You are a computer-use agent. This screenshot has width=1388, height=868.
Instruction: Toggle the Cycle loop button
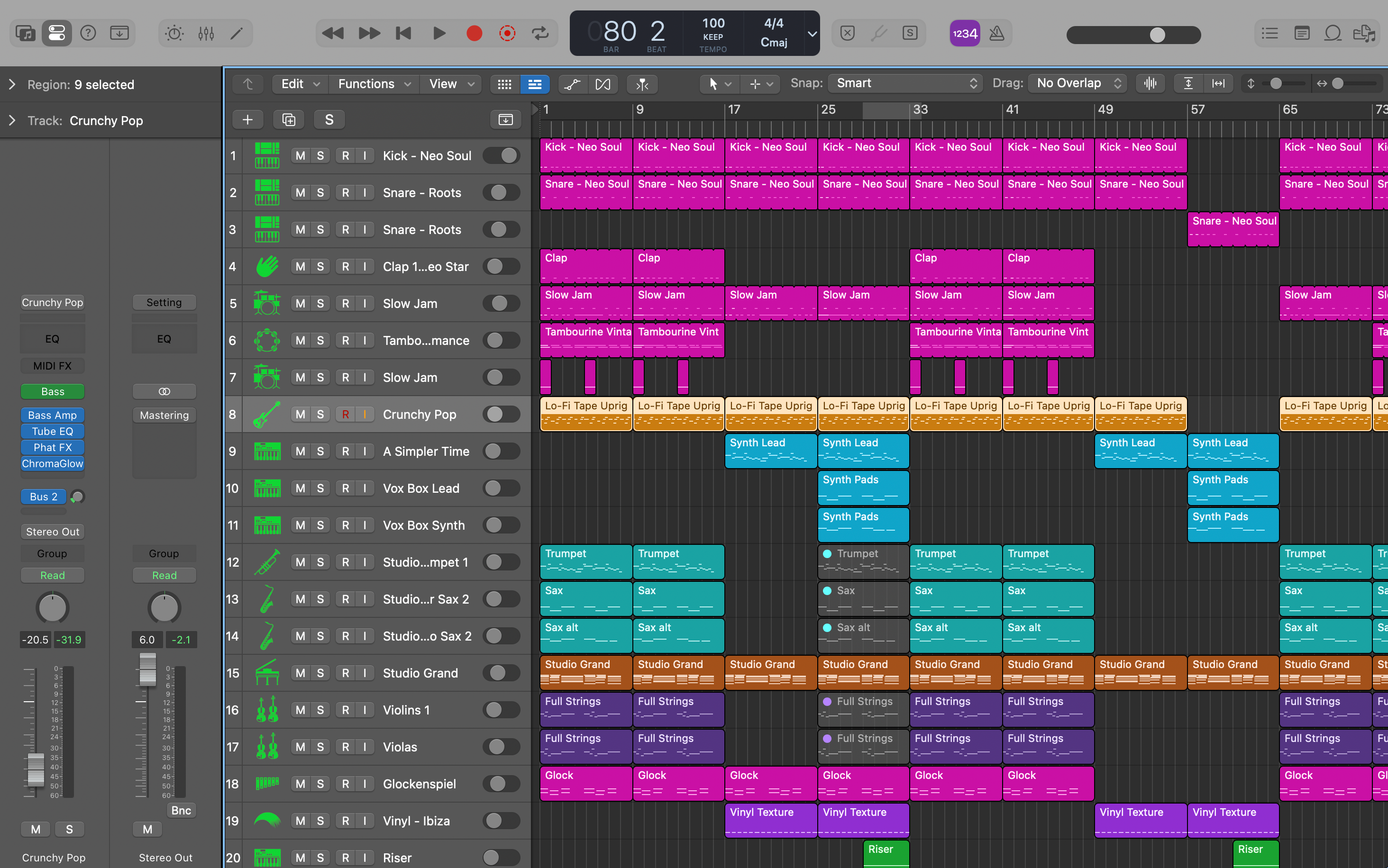click(x=540, y=33)
